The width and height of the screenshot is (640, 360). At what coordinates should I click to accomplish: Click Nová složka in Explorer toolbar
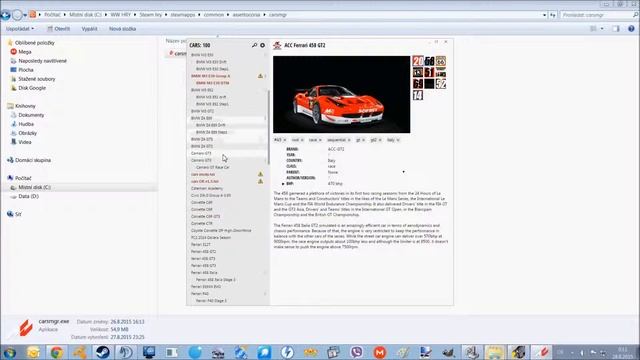point(122,29)
